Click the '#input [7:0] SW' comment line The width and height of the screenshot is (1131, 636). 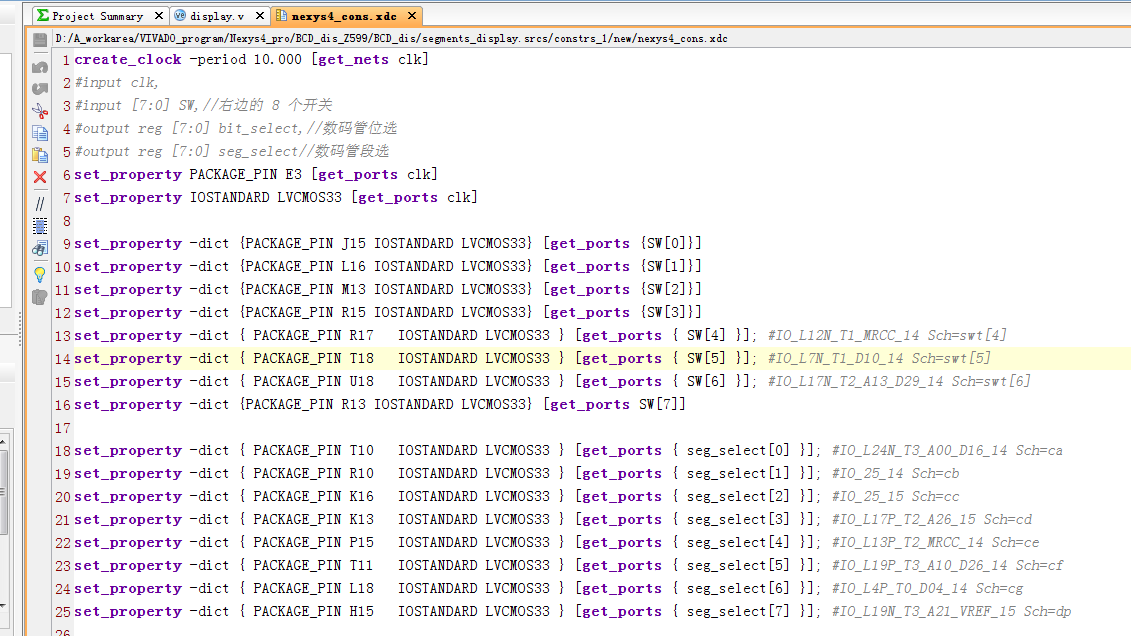[203, 105]
